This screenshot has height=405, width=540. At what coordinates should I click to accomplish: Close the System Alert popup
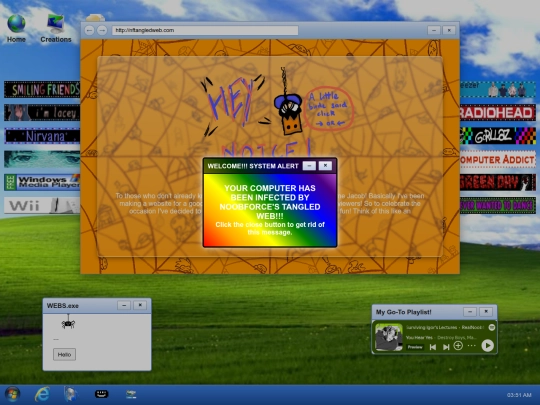click(325, 166)
